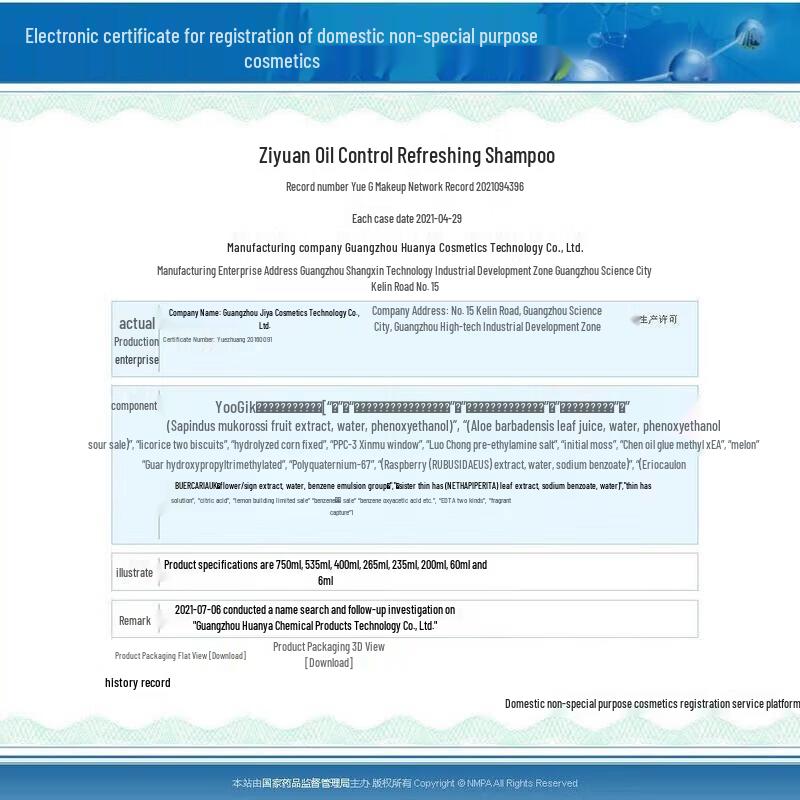The height and width of the screenshot is (800, 800).
Task: Click the Chinese production license link
Action: (x=658, y=319)
